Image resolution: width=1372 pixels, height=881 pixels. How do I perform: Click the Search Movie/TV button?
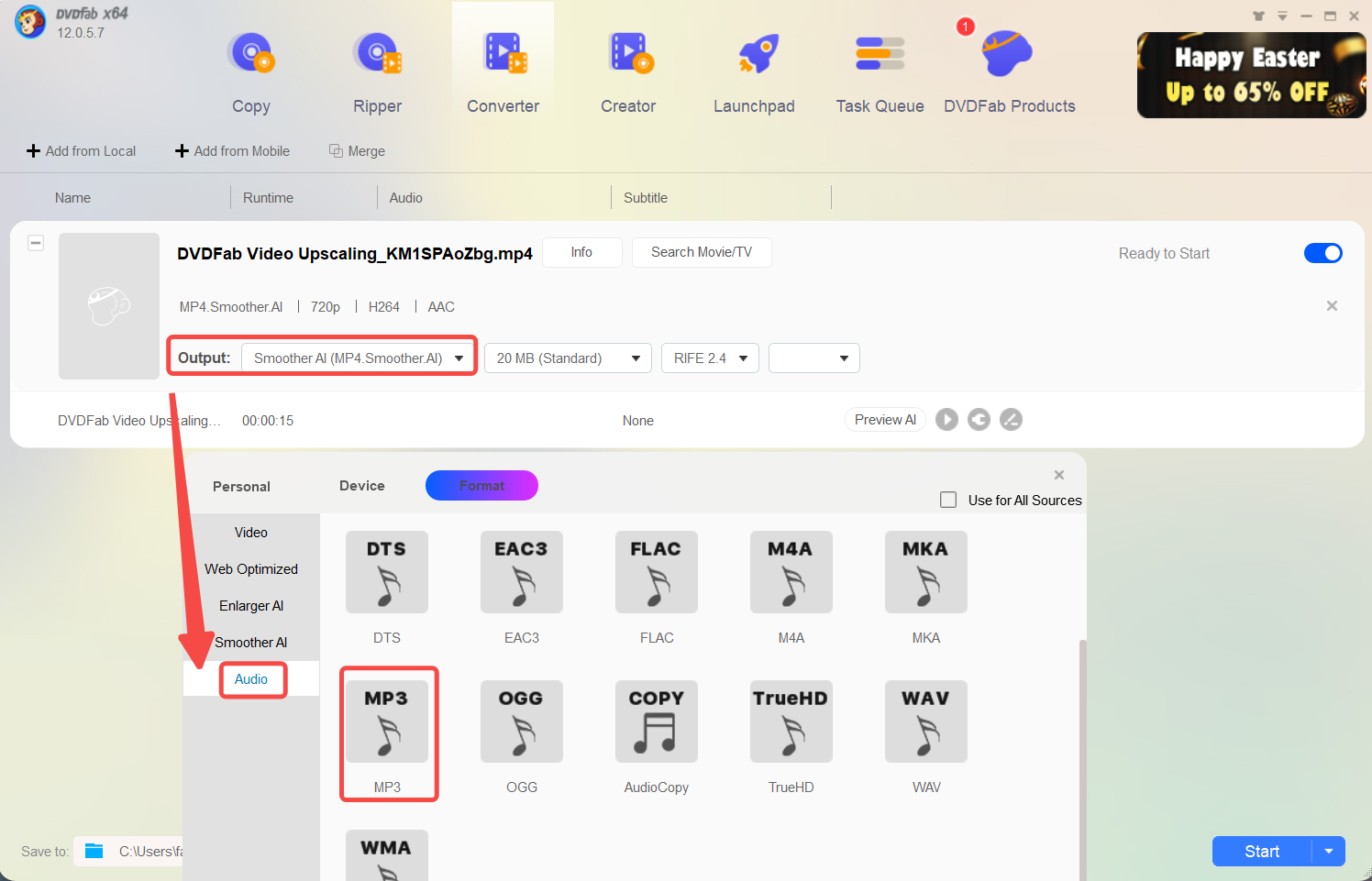pyautogui.click(x=701, y=252)
